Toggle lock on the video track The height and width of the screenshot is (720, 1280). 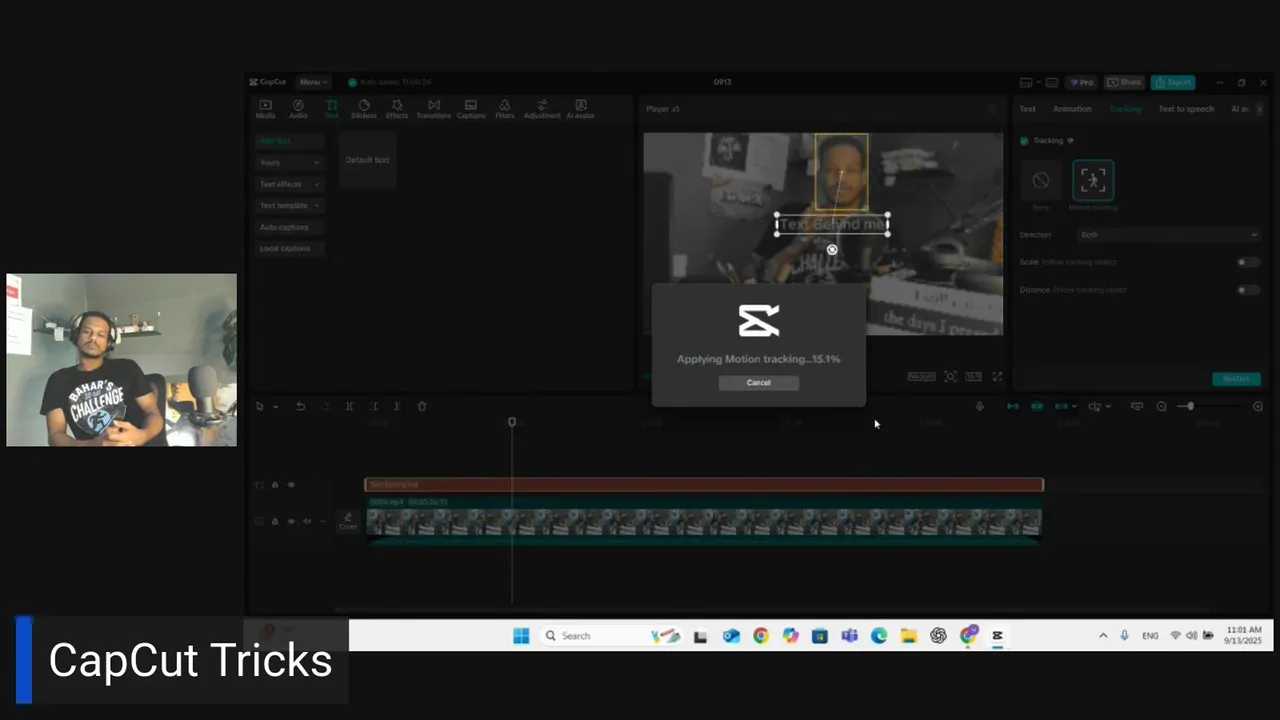click(275, 521)
